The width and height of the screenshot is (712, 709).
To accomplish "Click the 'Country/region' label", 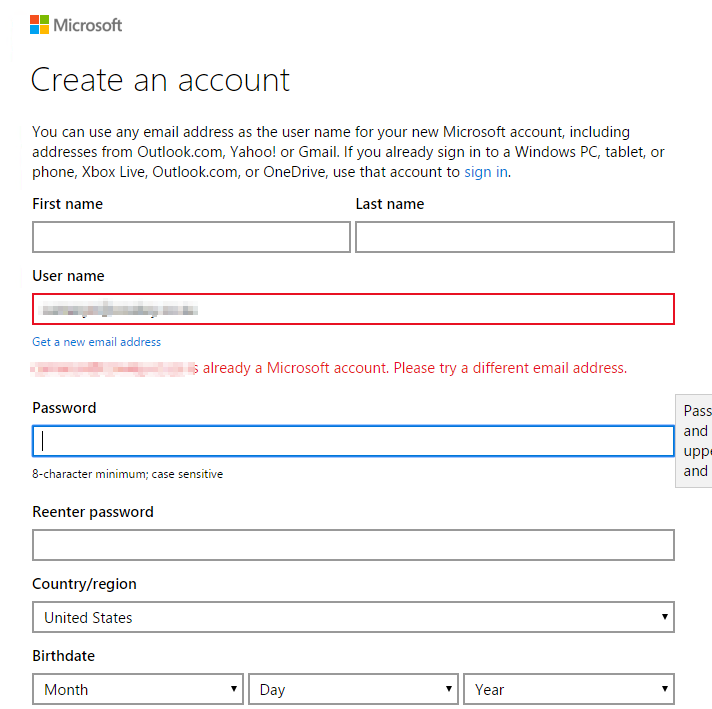I will 84,584.
